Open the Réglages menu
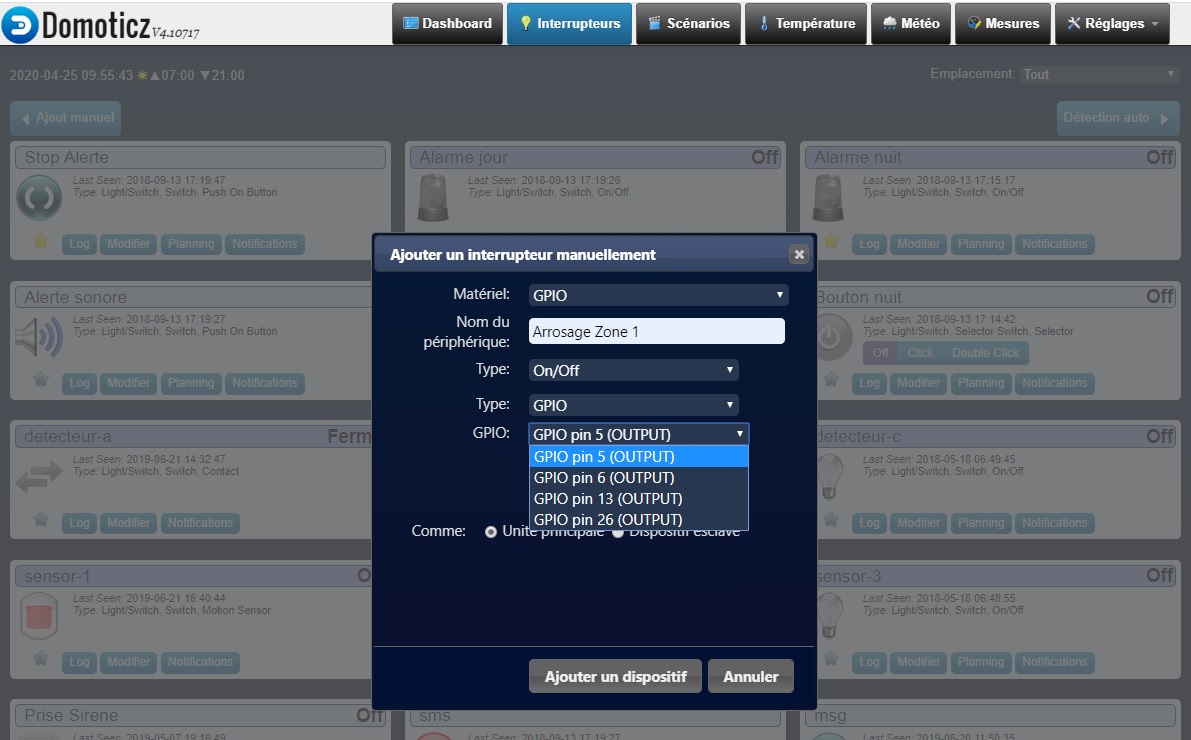1191x740 pixels. pos(1112,23)
